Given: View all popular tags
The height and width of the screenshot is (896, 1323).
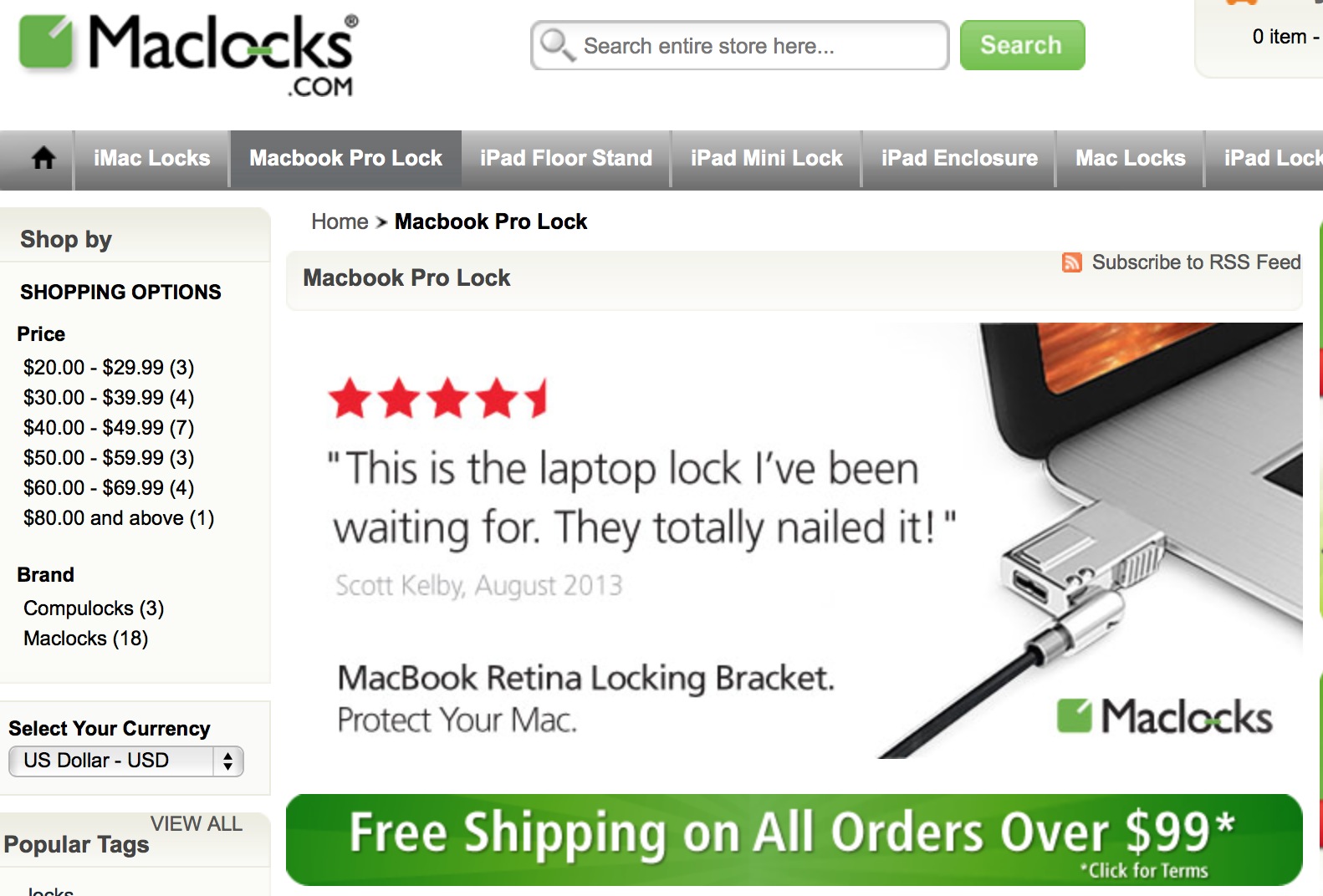Looking at the screenshot, I should coord(197,824).
